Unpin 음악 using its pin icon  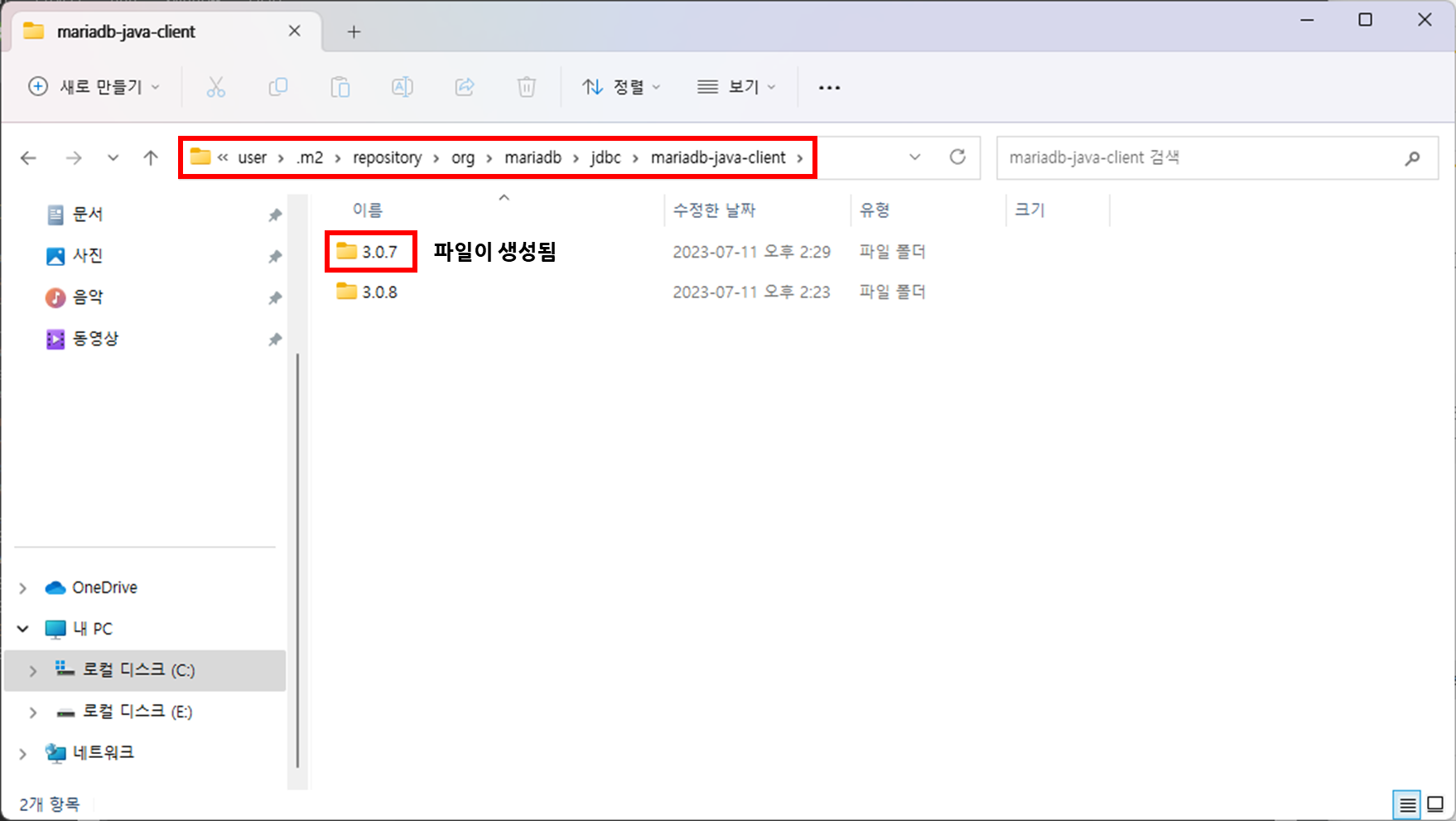click(275, 297)
